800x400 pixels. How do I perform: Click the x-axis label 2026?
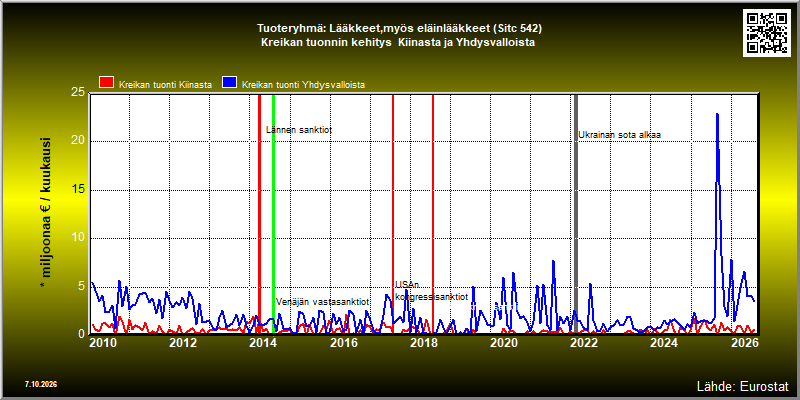click(x=744, y=343)
